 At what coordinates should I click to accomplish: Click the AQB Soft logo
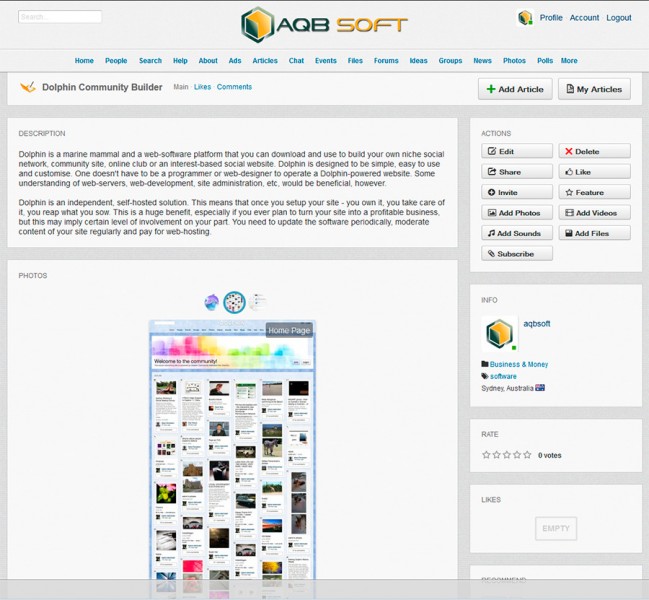(x=324, y=25)
